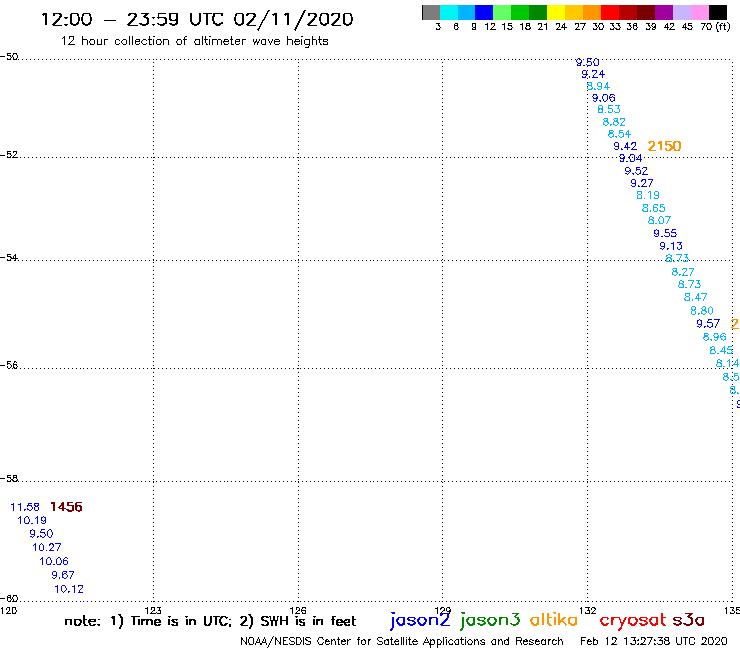740x650 pixels.
Task: Click the 10.12 wave height reading
Action: [x=69, y=589]
